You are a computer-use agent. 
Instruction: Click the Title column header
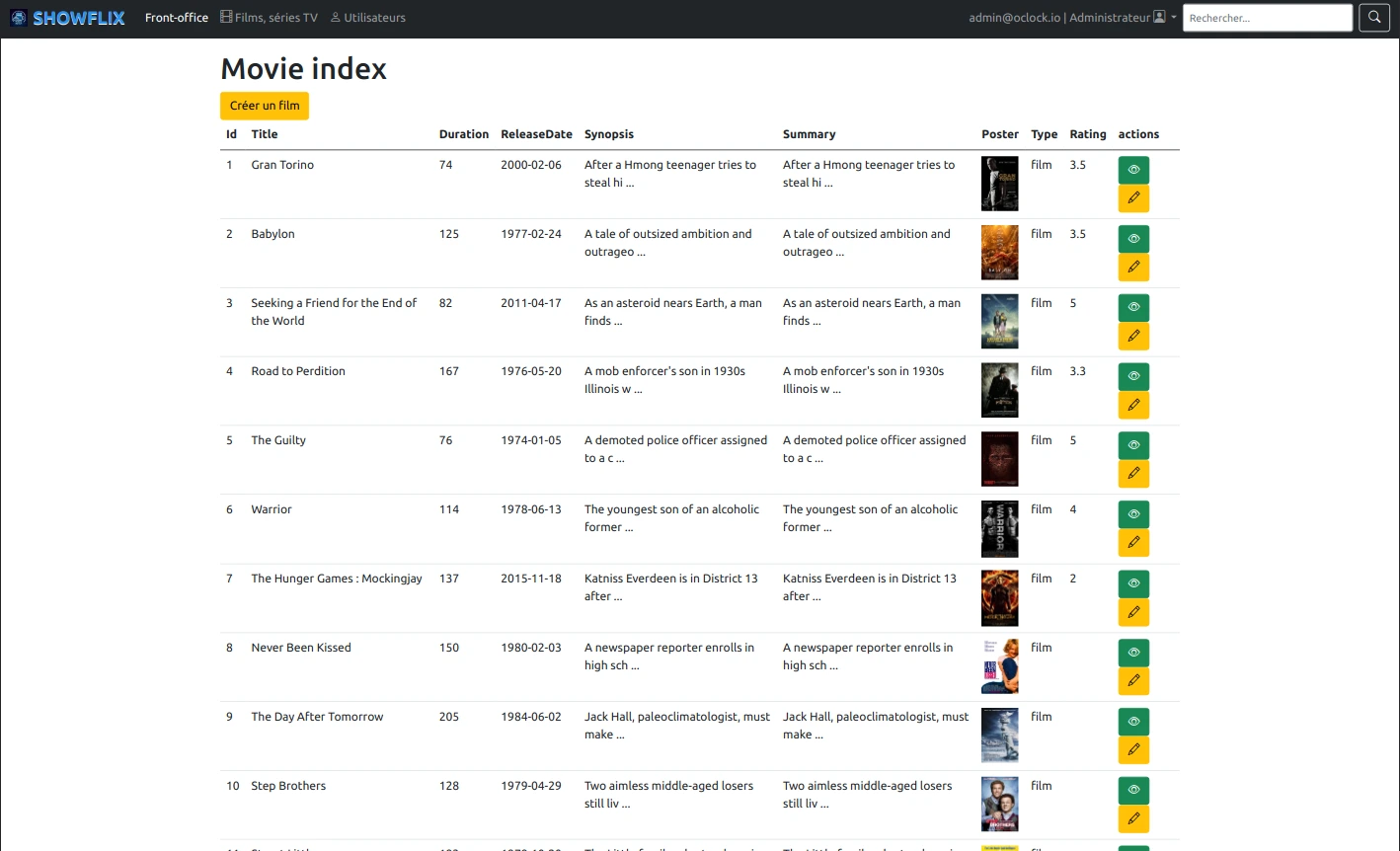point(265,134)
